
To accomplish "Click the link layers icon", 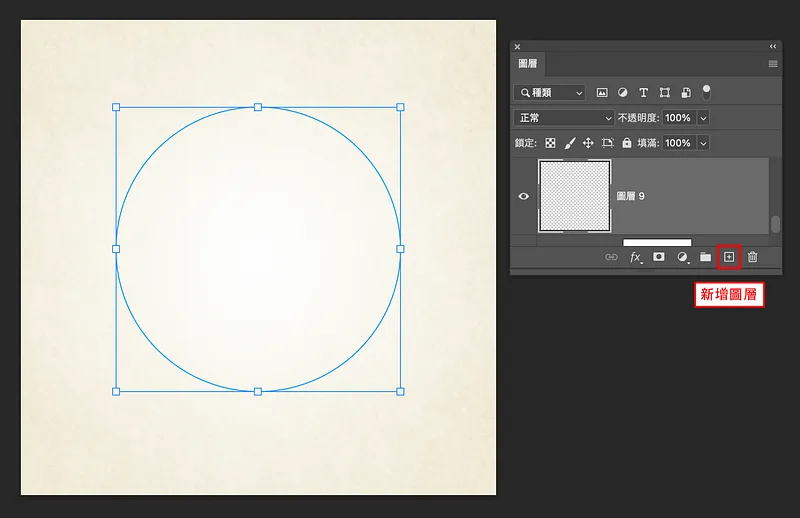I will (611, 257).
